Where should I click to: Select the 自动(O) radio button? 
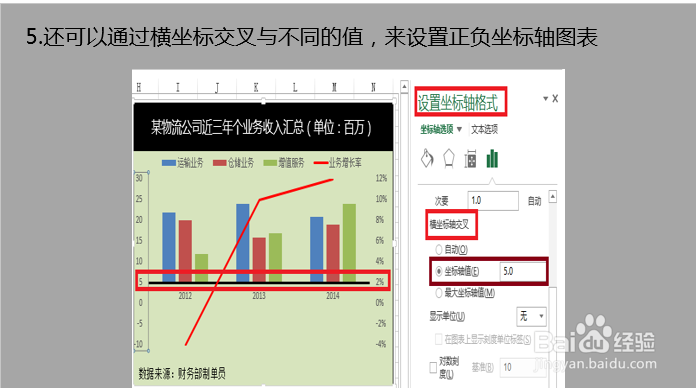pyautogui.click(x=439, y=249)
